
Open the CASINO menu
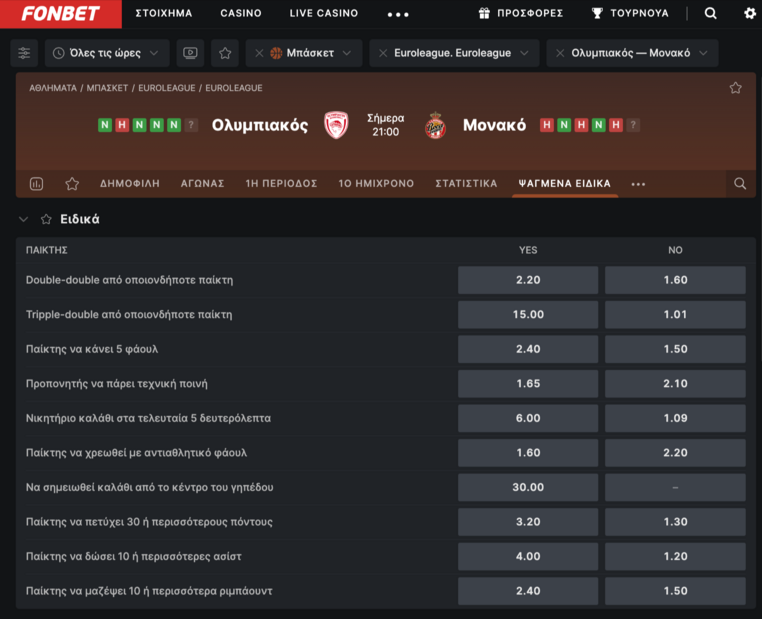tap(241, 13)
